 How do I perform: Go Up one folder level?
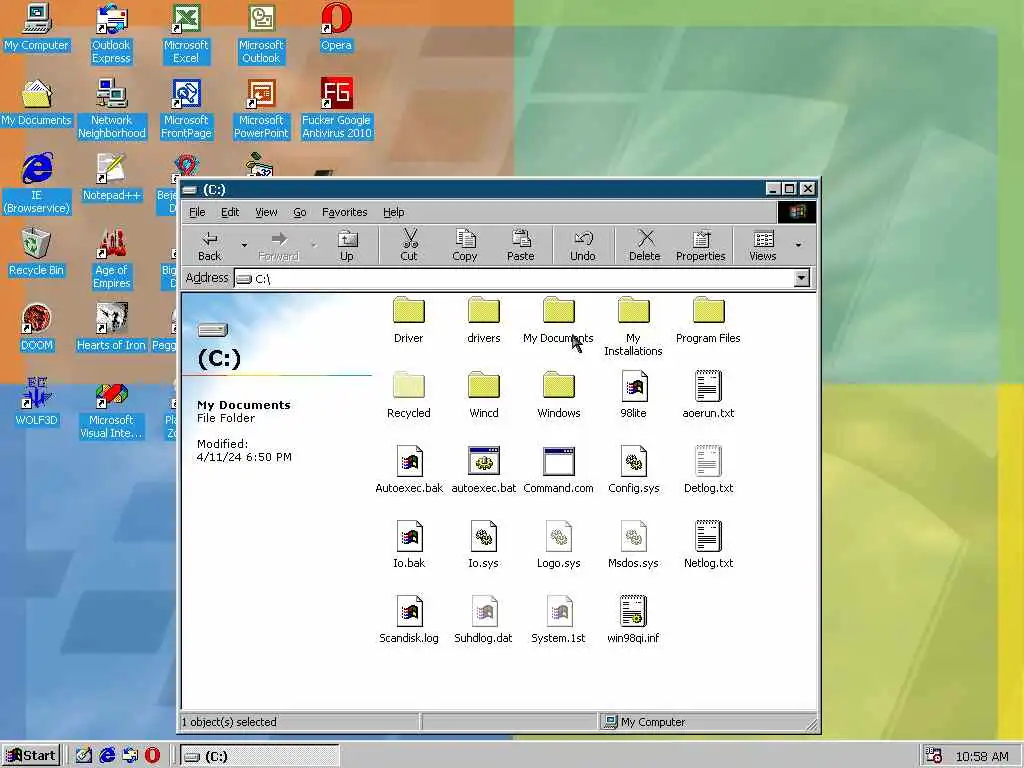(347, 245)
